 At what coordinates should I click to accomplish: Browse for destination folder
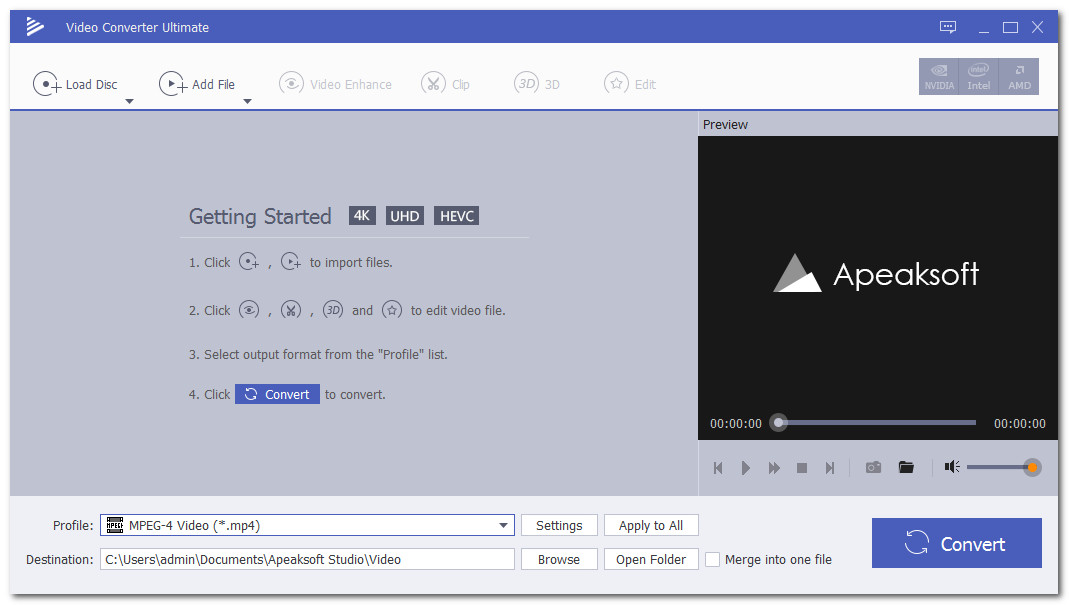point(559,560)
